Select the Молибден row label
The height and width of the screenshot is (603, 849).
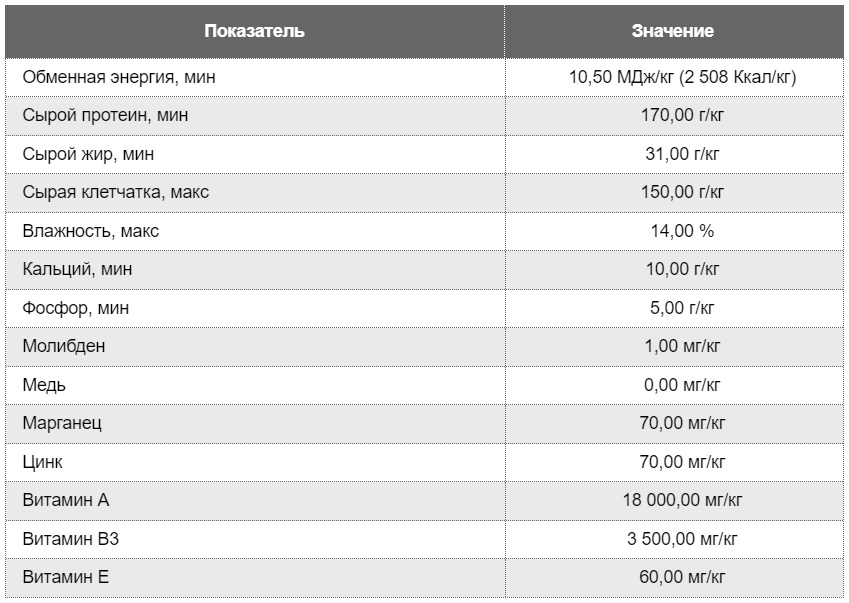[64, 346]
